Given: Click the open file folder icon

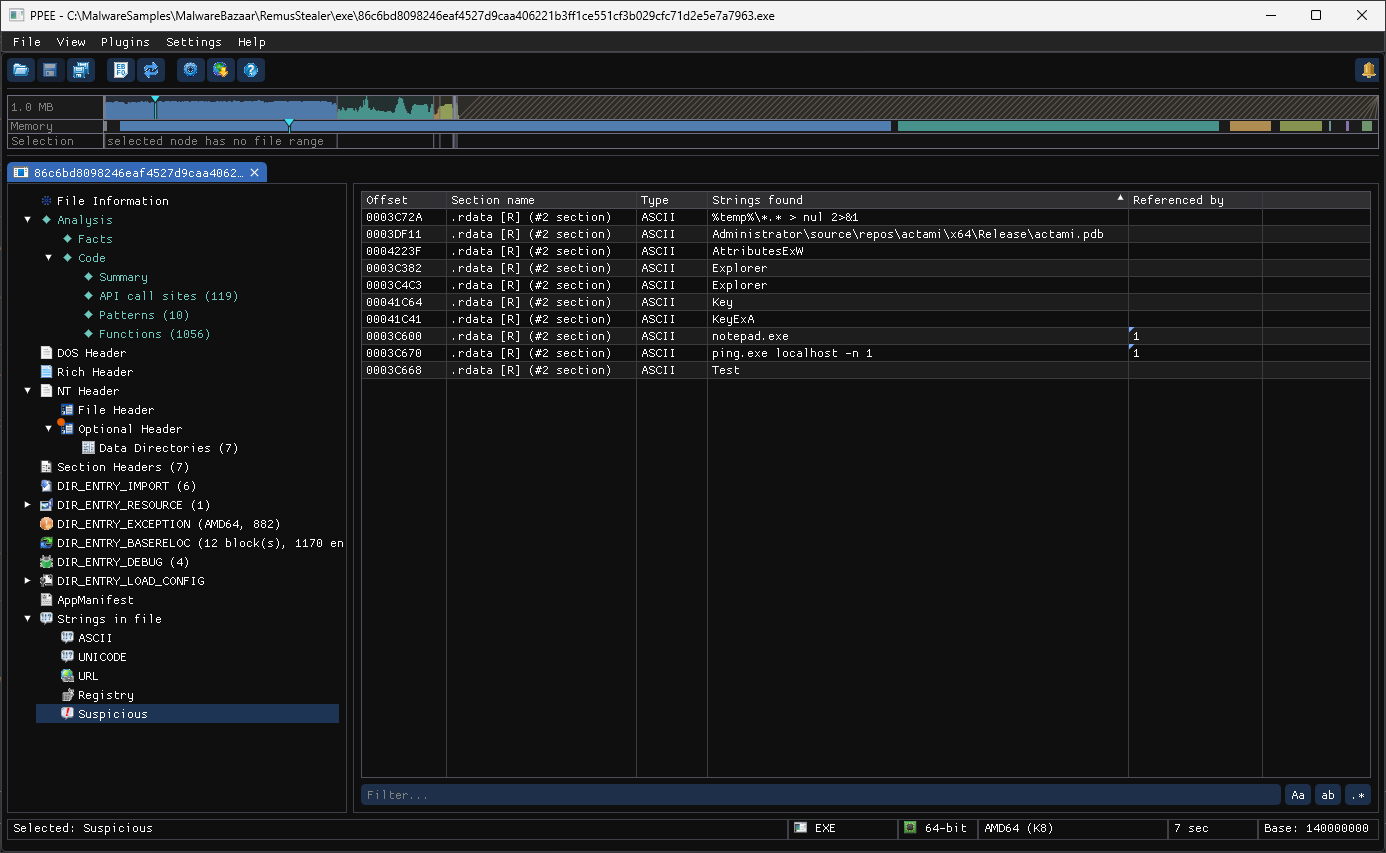Looking at the screenshot, I should point(20,70).
